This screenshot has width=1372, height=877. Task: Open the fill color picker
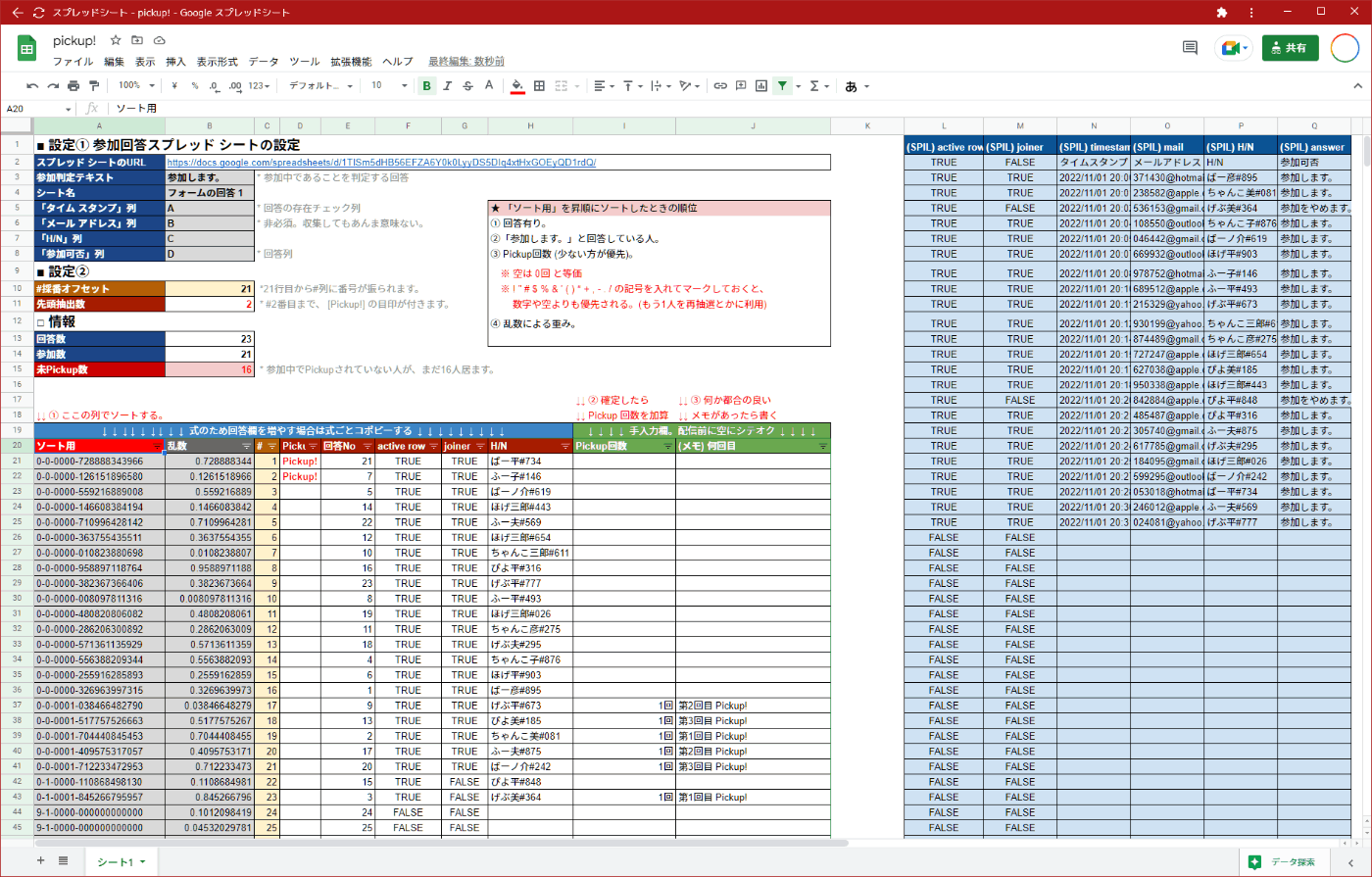click(517, 86)
